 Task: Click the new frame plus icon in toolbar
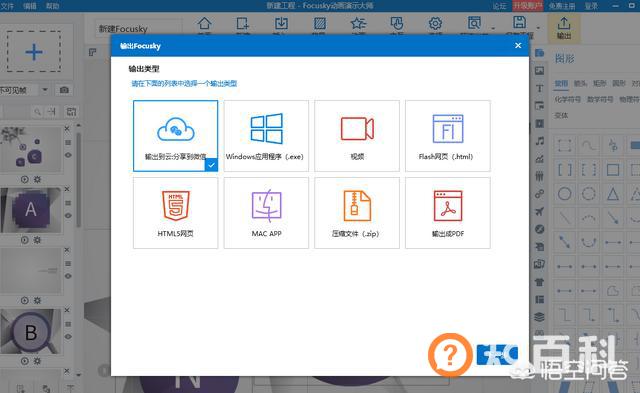click(x=242, y=24)
